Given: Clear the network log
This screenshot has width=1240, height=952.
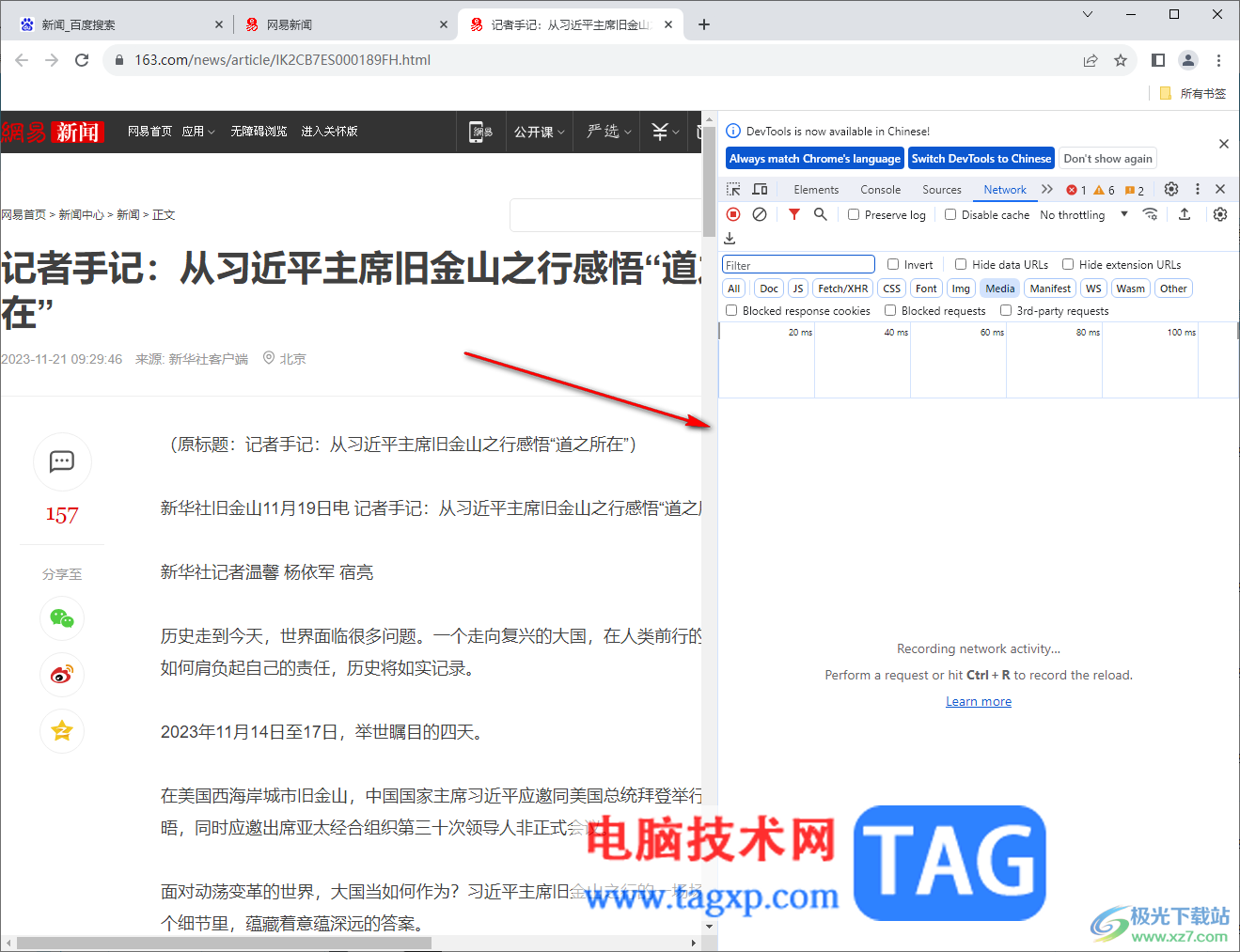Looking at the screenshot, I should point(759,214).
